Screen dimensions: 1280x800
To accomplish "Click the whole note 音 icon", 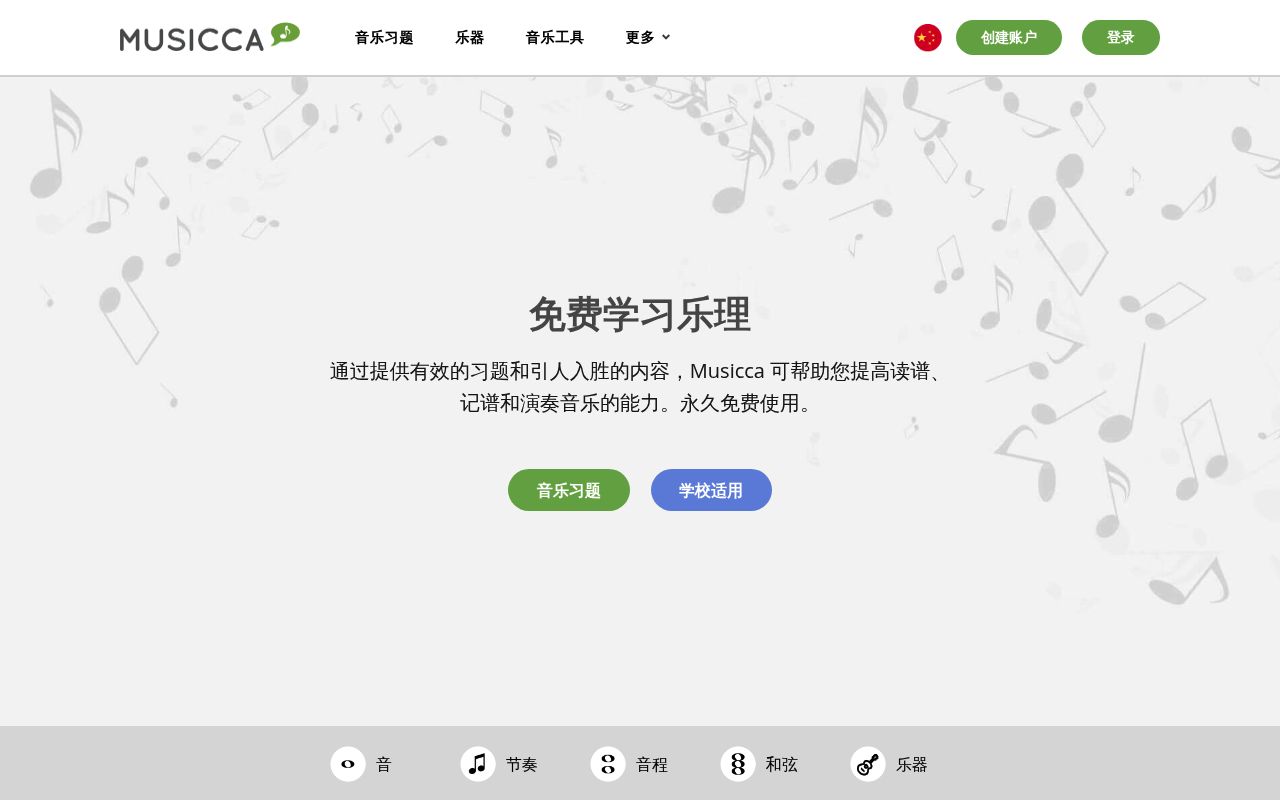I will tap(348, 764).
